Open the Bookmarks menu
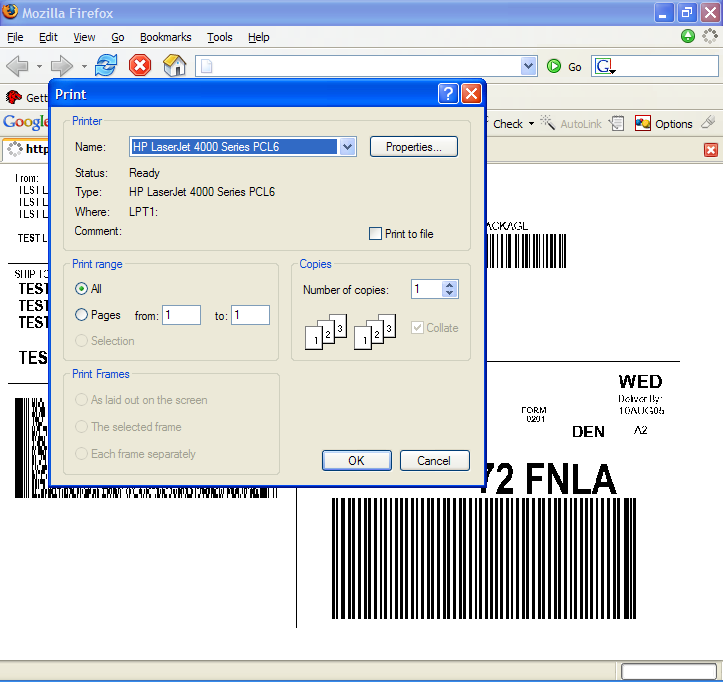 tap(165, 37)
